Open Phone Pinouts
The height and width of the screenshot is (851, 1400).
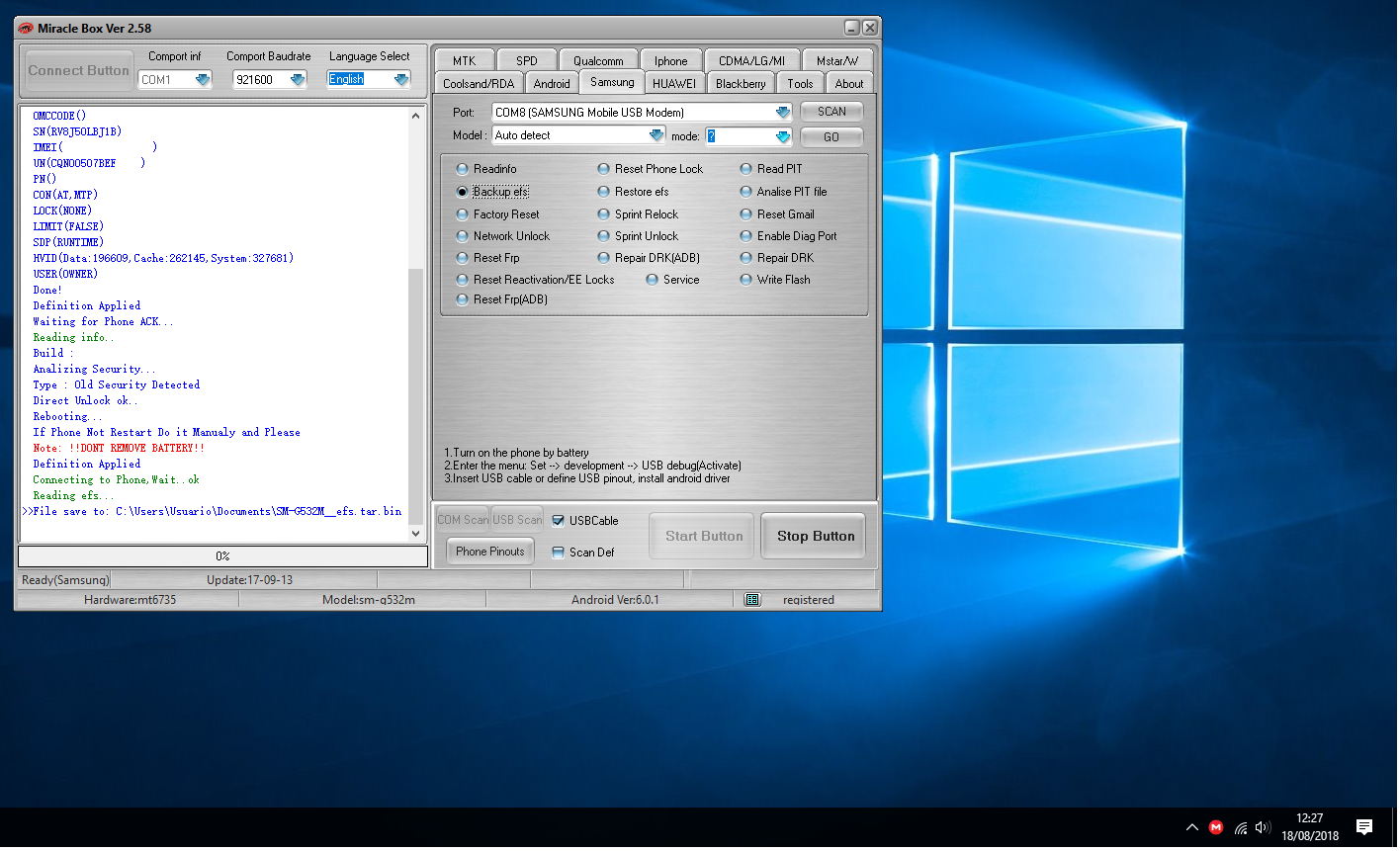(490, 552)
